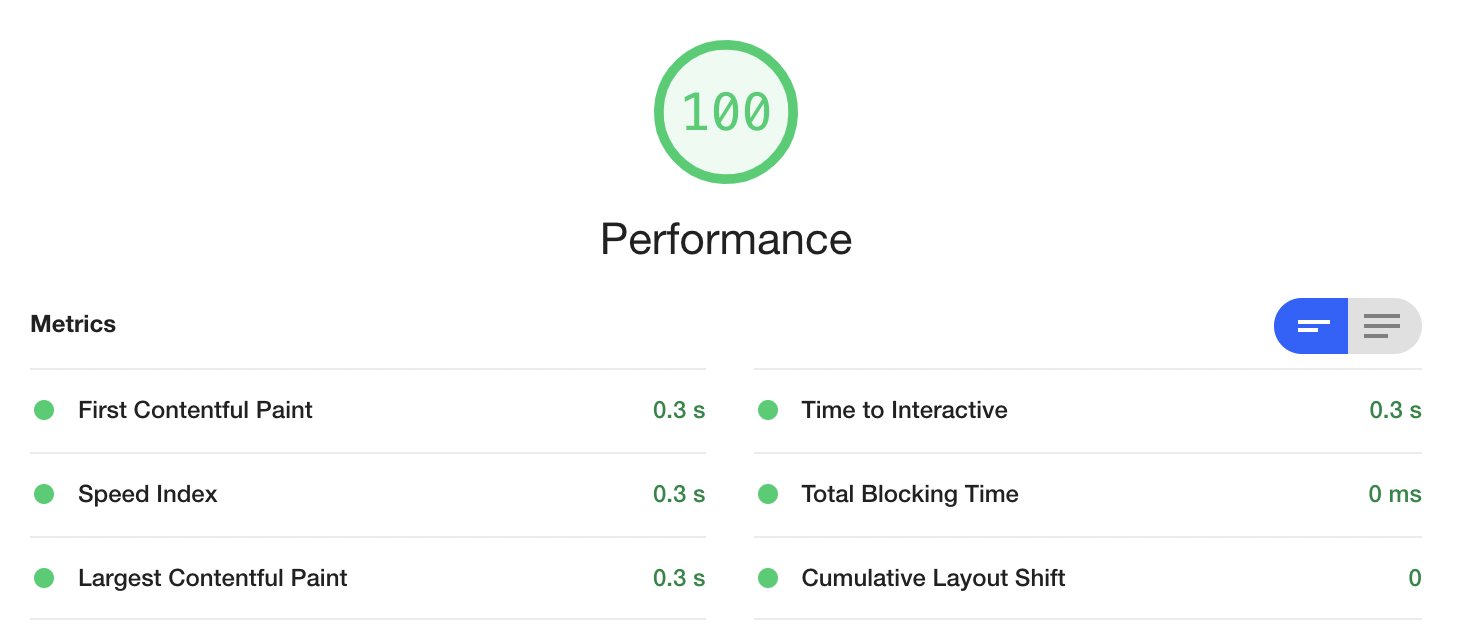The height and width of the screenshot is (642, 1460).
Task: Switch to compact metrics view toggle
Action: (x=1311, y=326)
